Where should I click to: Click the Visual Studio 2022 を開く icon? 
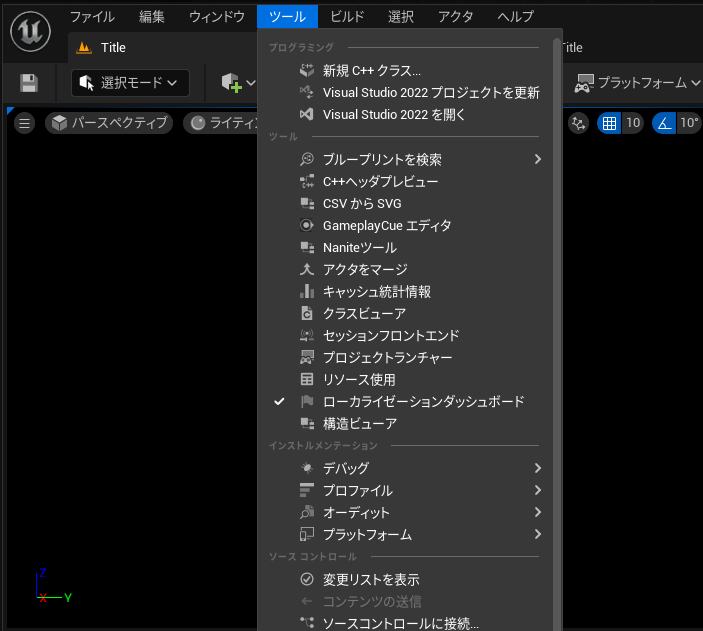point(307,114)
